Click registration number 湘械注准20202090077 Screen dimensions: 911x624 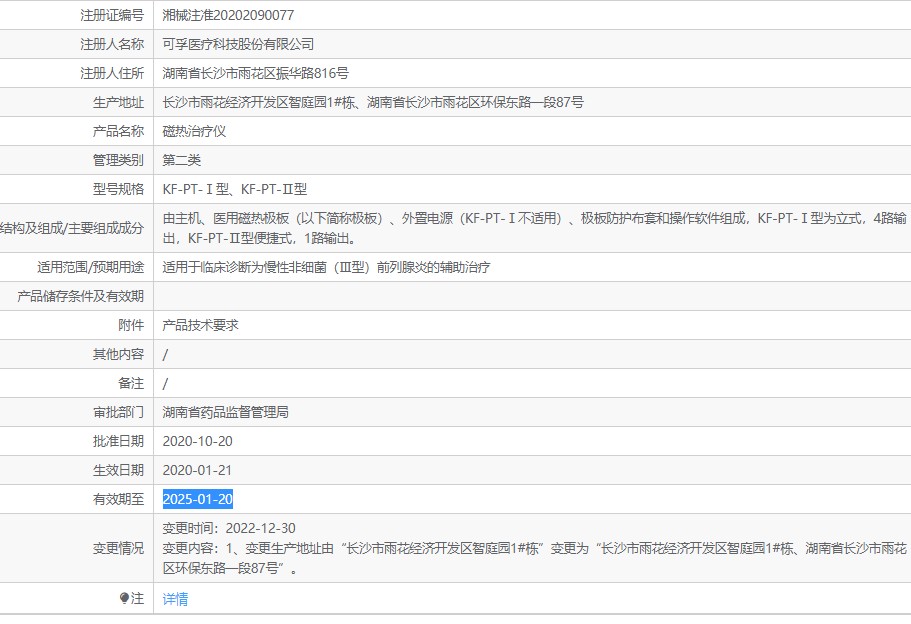pos(228,15)
